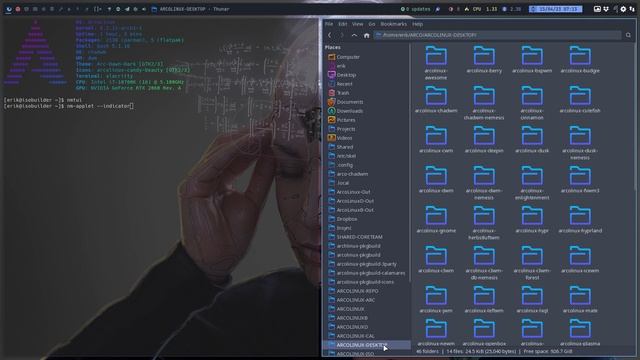Open settings gear icon in top panel
This screenshot has height=360, width=640.
click(x=623, y=9)
